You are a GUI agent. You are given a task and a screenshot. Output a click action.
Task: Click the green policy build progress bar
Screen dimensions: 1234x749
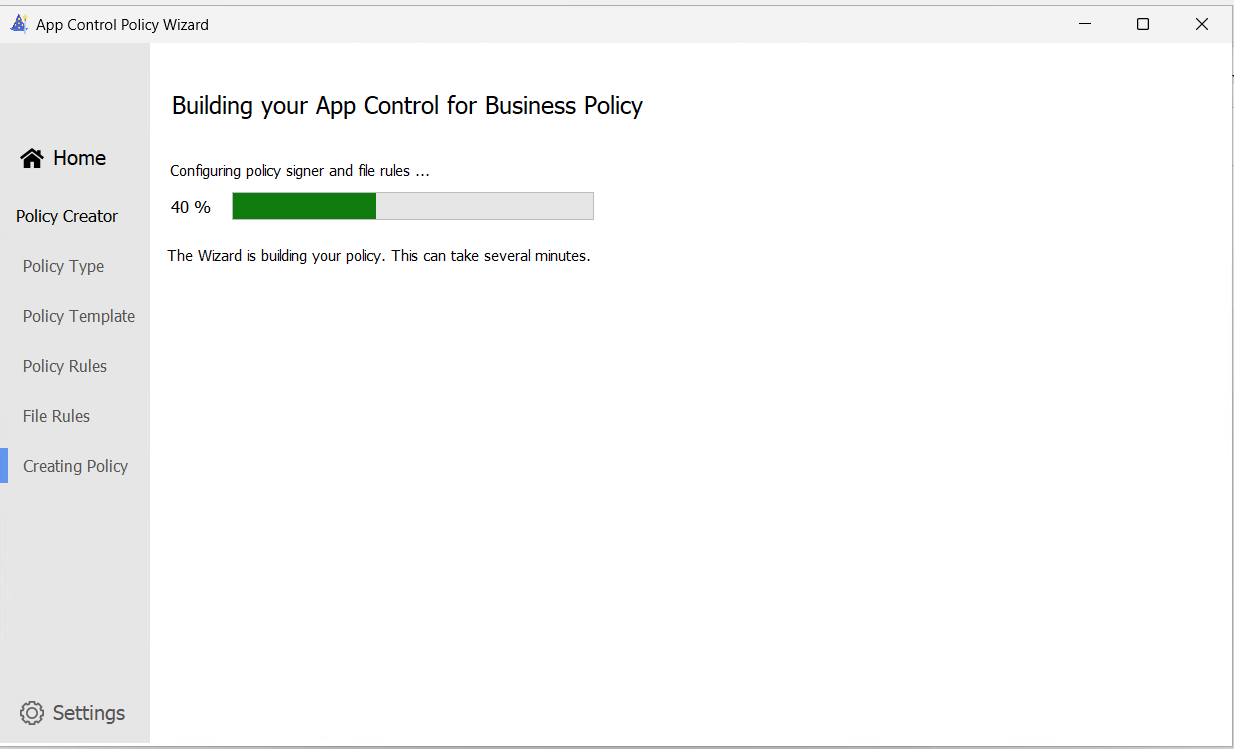click(413, 206)
